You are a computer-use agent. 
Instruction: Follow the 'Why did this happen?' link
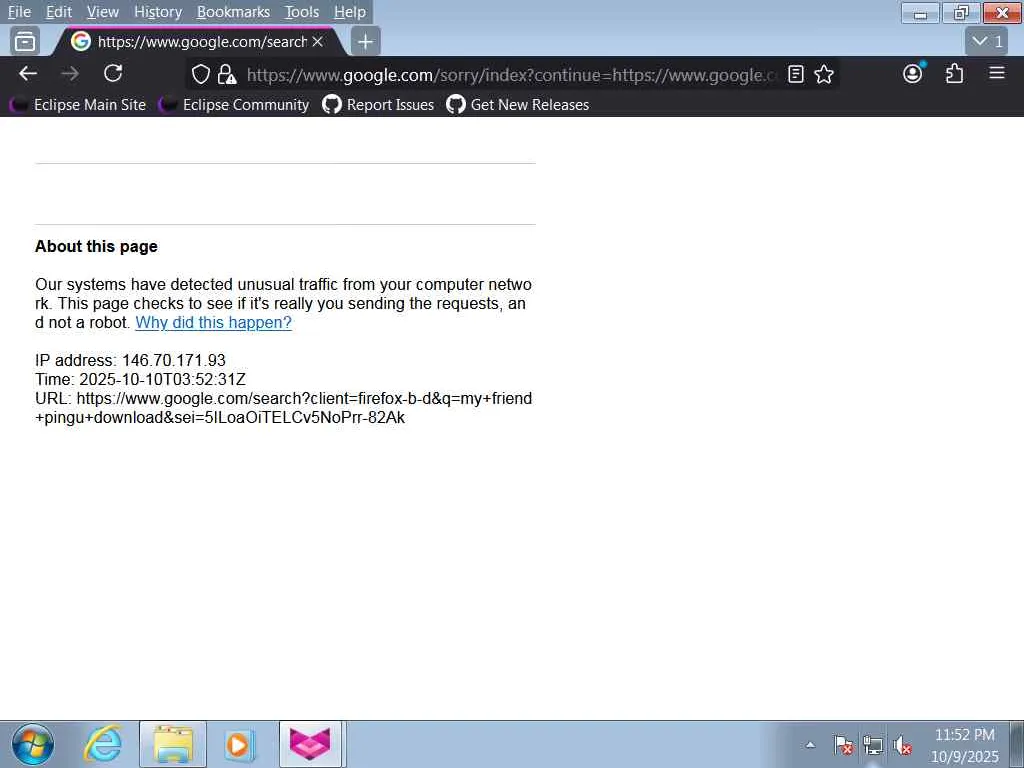pyautogui.click(x=214, y=323)
